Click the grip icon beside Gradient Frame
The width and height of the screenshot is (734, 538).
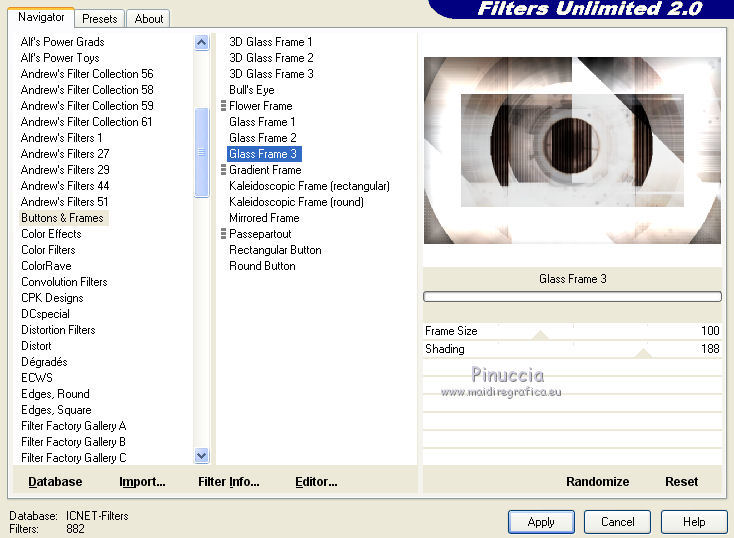pos(223,170)
